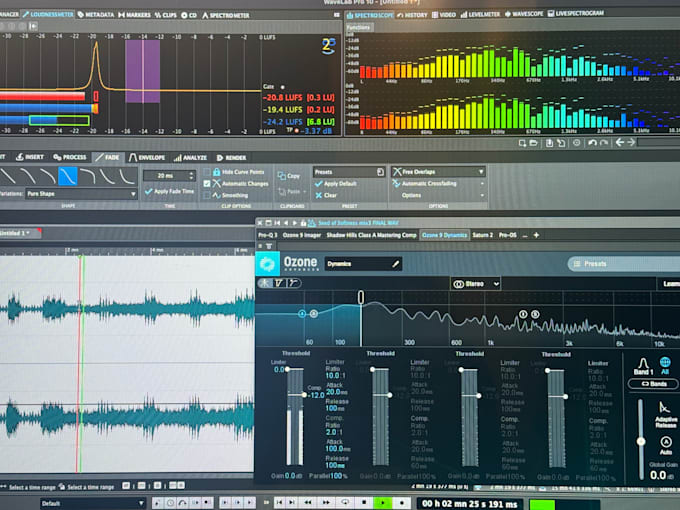Click the add plugin plus icon

point(536,235)
